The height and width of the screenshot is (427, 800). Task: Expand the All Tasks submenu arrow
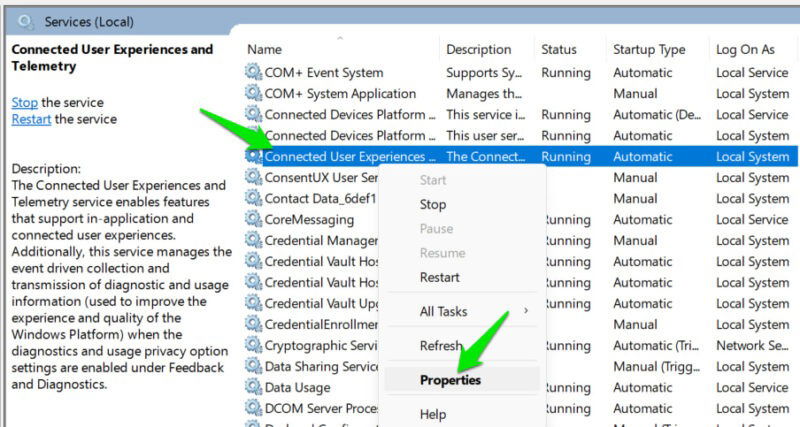[x=526, y=311]
